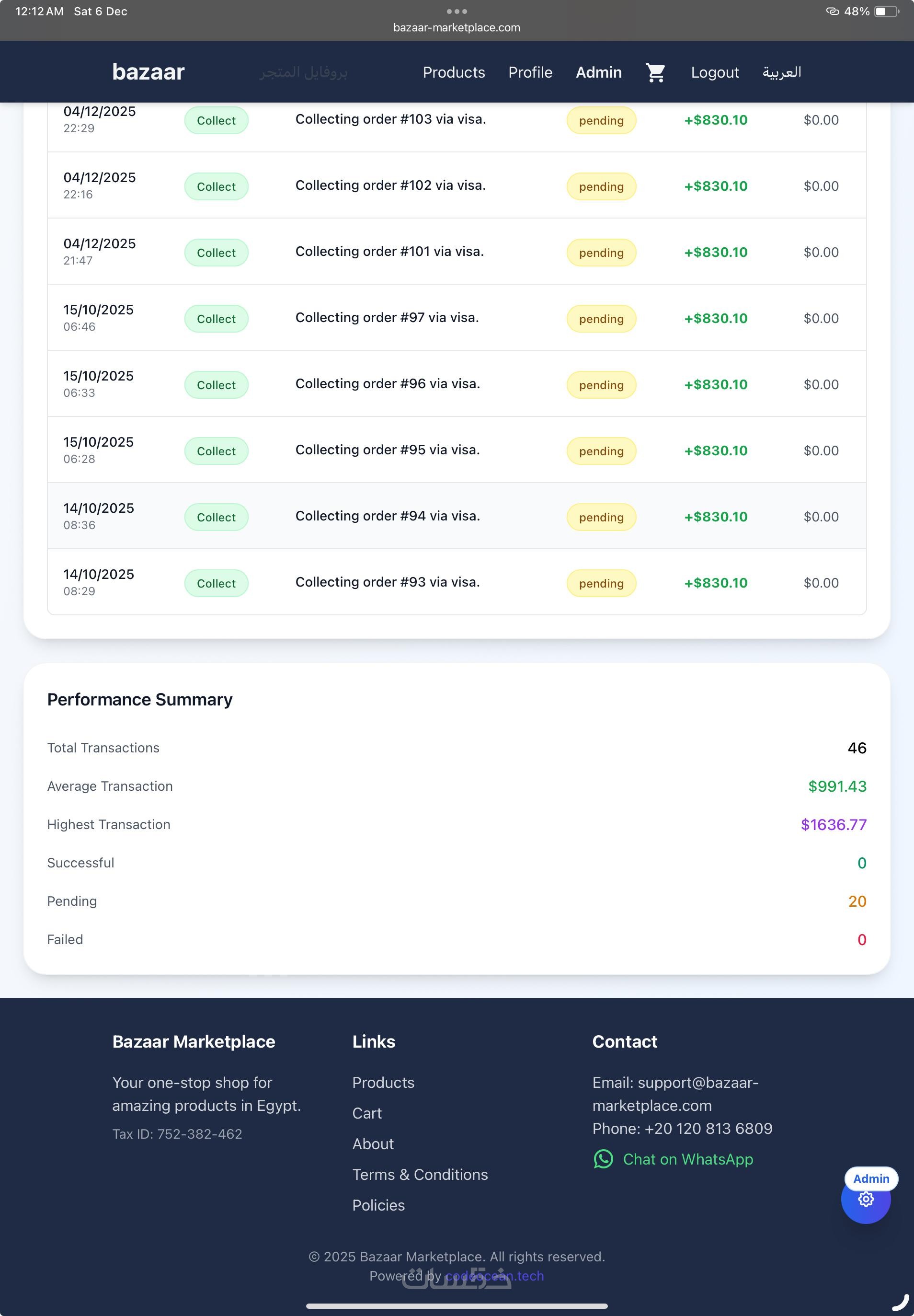Click the bazaar logo

(149, 72)
